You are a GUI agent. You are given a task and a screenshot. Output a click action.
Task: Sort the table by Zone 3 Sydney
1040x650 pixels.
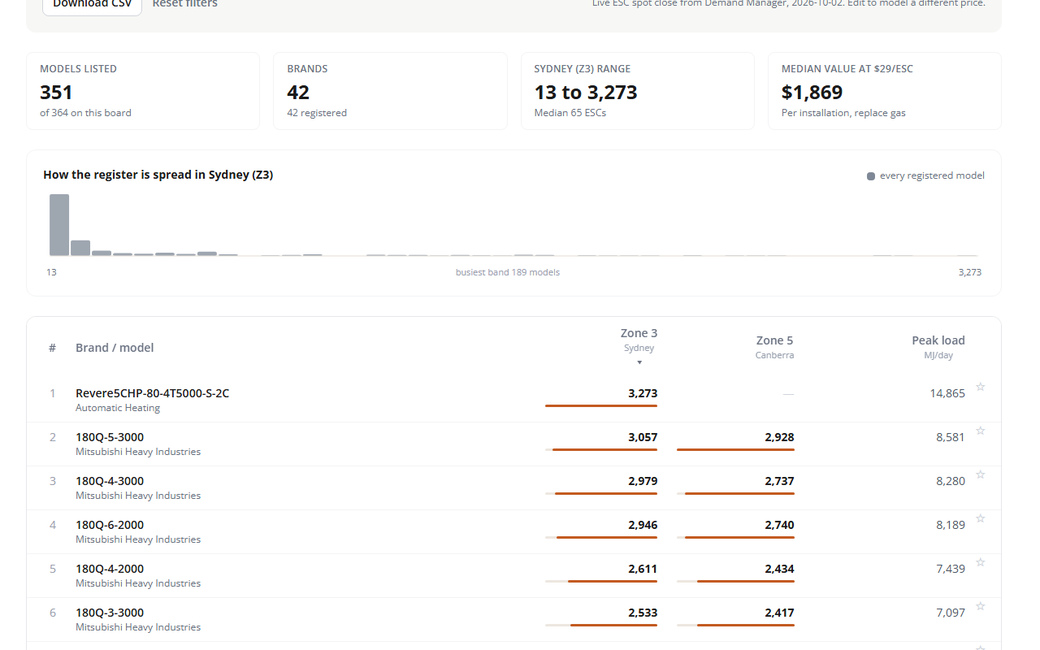[639, 346]
